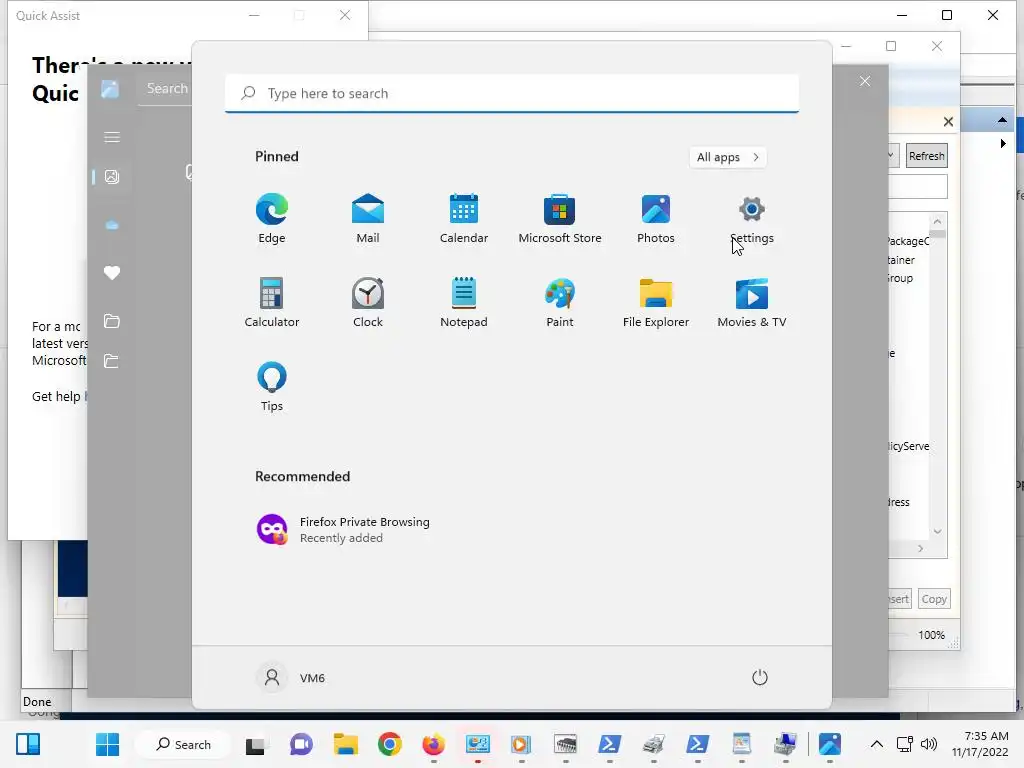Open the VM6 user account menu

[291, 677]
